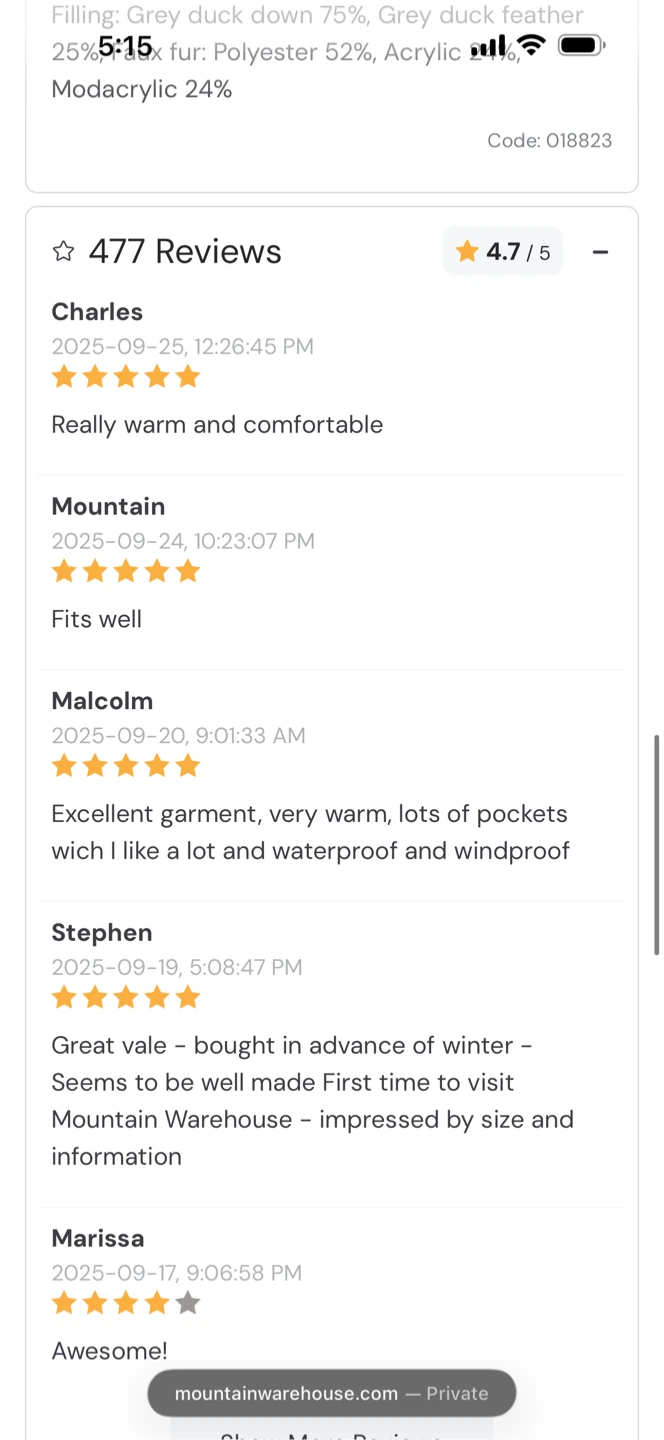The height and width of the screenshot is (1440, 664).
Task: Tap the 5:15 clock in the status bar
Action: pos(126,46)
